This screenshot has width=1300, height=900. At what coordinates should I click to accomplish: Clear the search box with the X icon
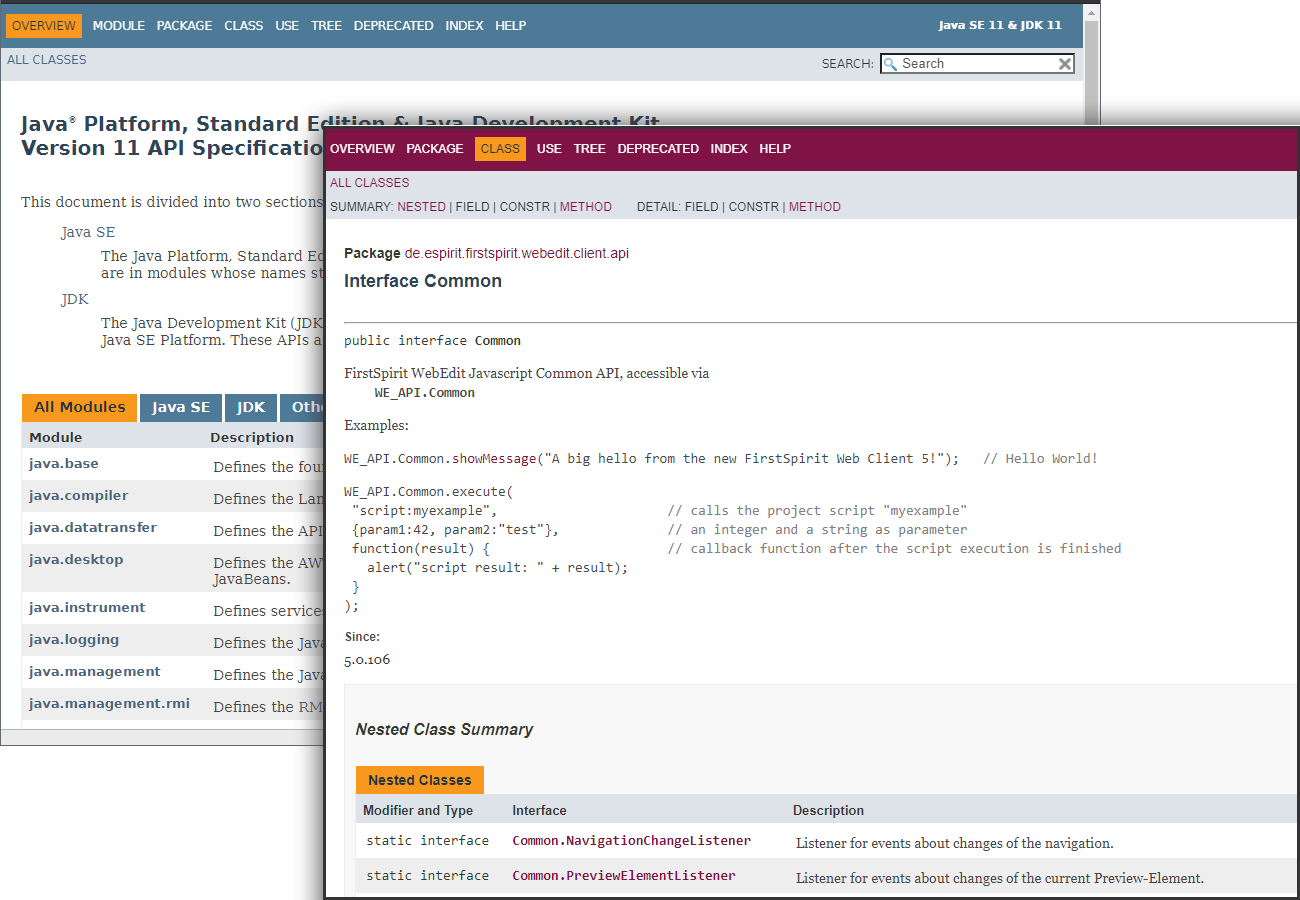1065,64
